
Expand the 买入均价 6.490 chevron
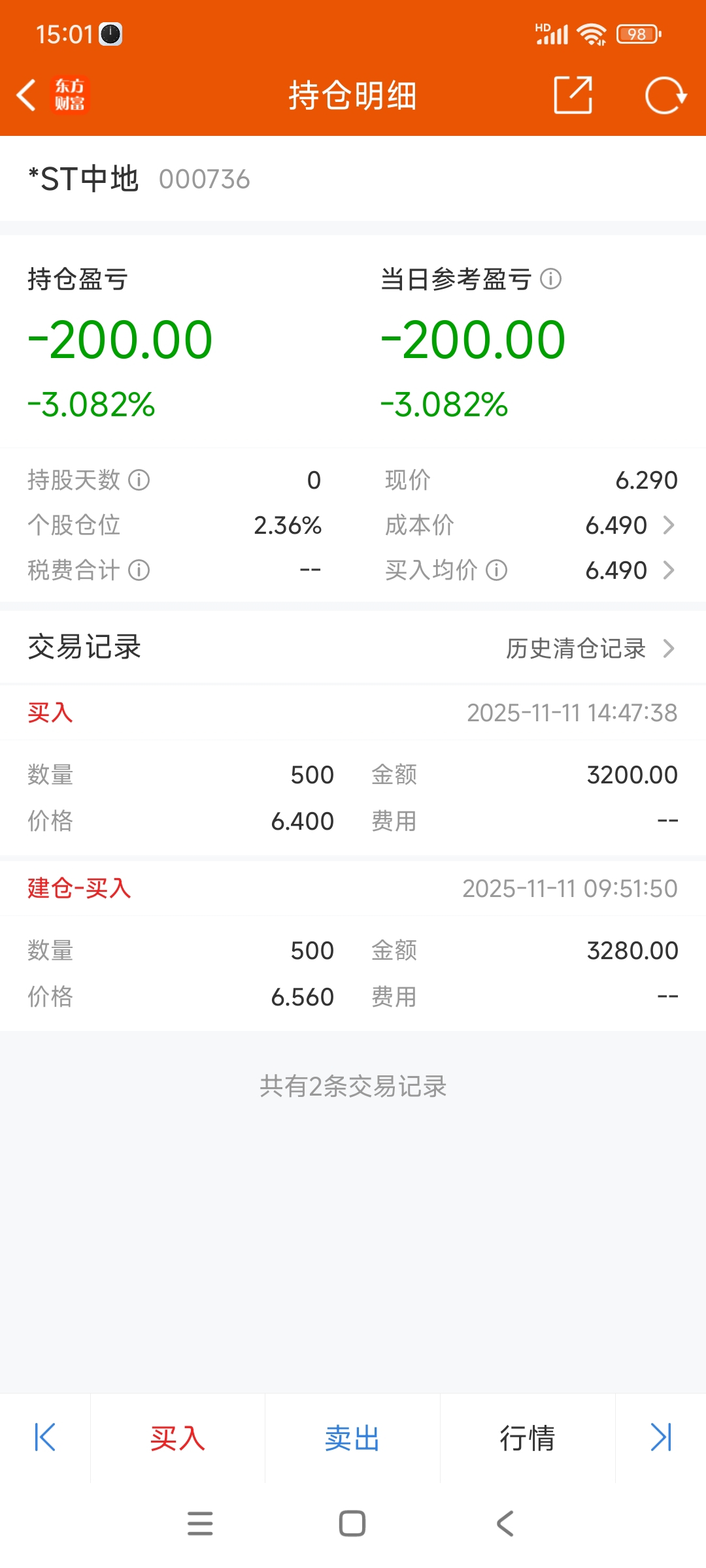click(x=669, y=570)
